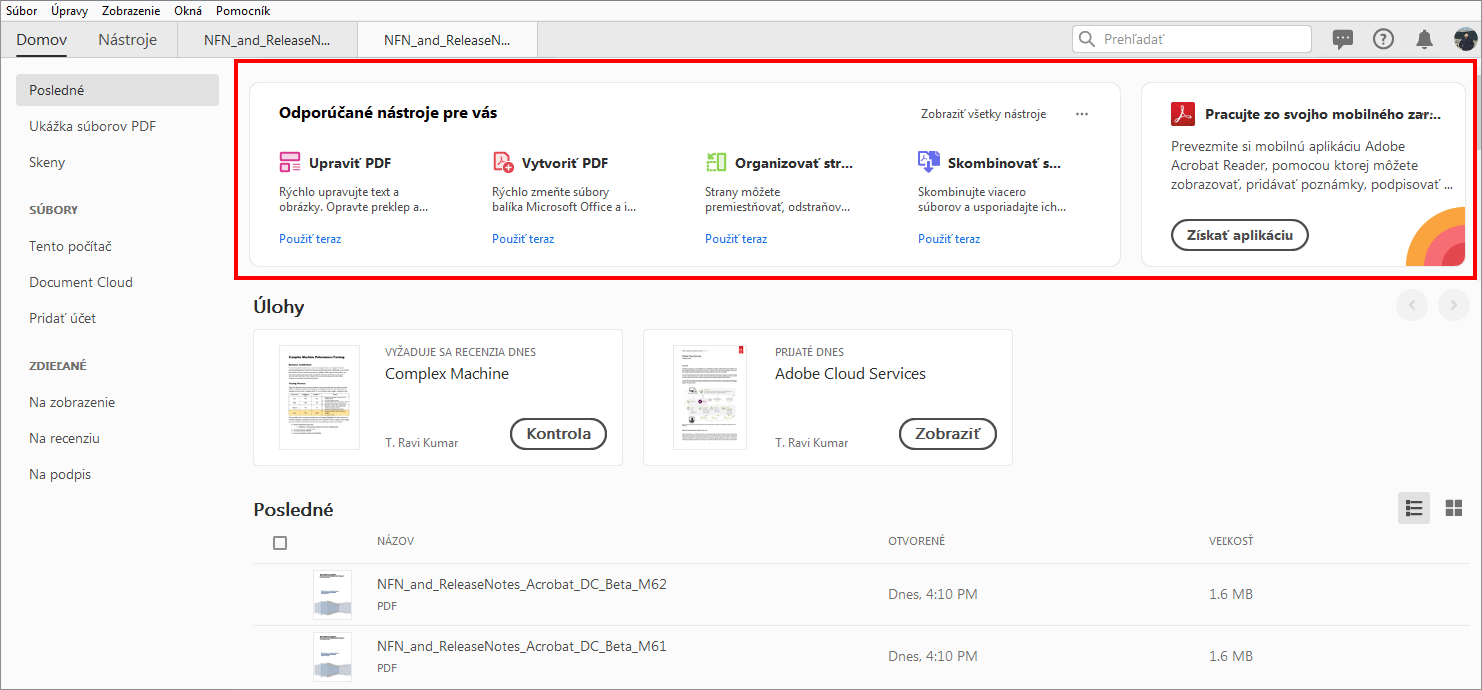Image resolution: width=1482 pixels, height=690 pixels.
Task: Open the Zobrazenie menu
Action: point(131,11)
